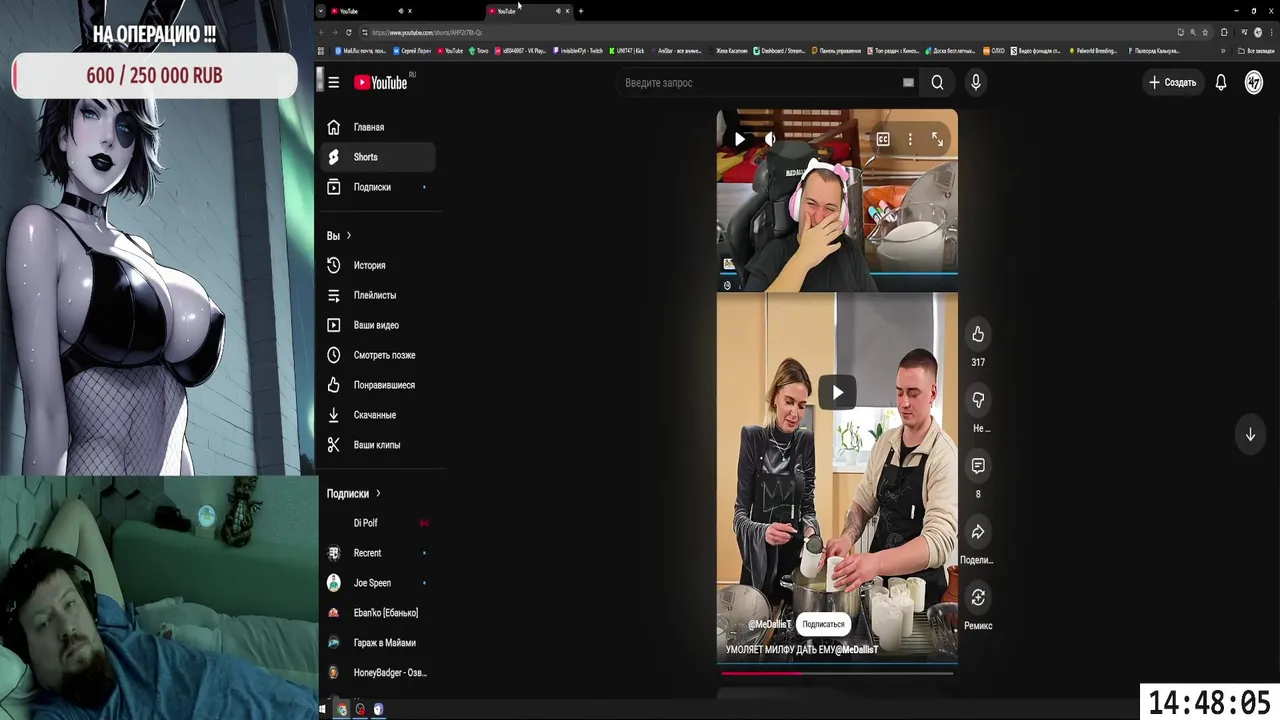Click the center play button on the video
Viewport: 1280px width, 720px height.
(x=837, y=392)
